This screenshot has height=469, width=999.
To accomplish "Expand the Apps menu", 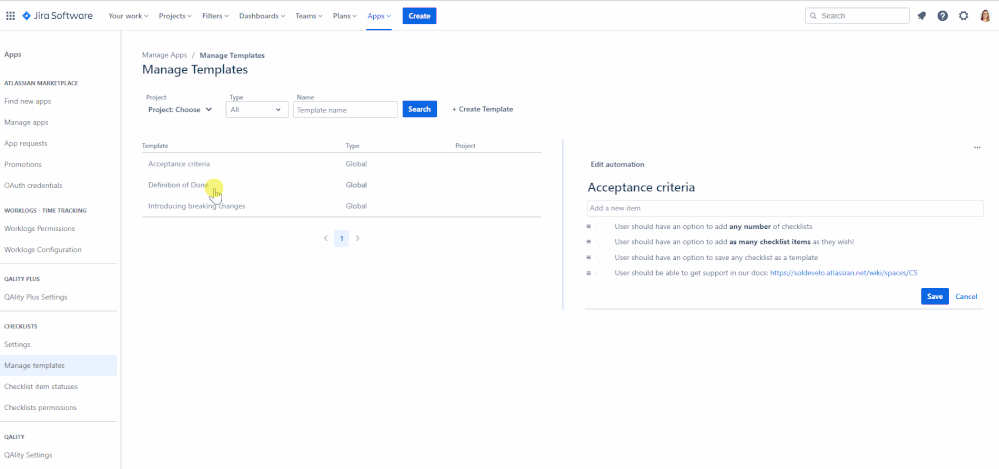I will [x=379, y=16].
